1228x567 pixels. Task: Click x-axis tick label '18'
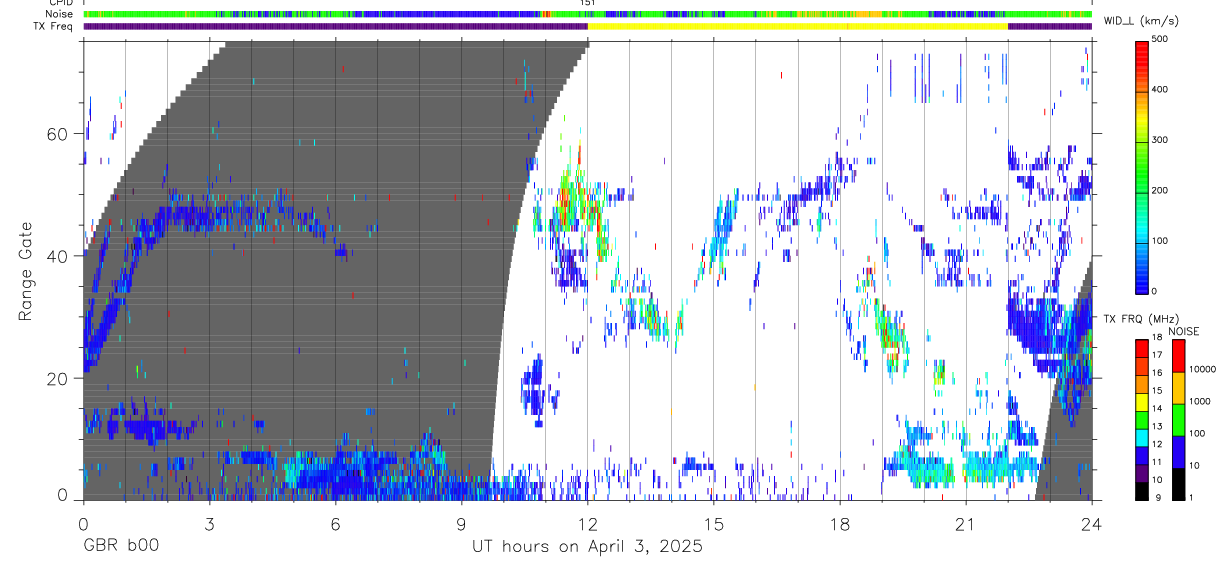(840, 524)
